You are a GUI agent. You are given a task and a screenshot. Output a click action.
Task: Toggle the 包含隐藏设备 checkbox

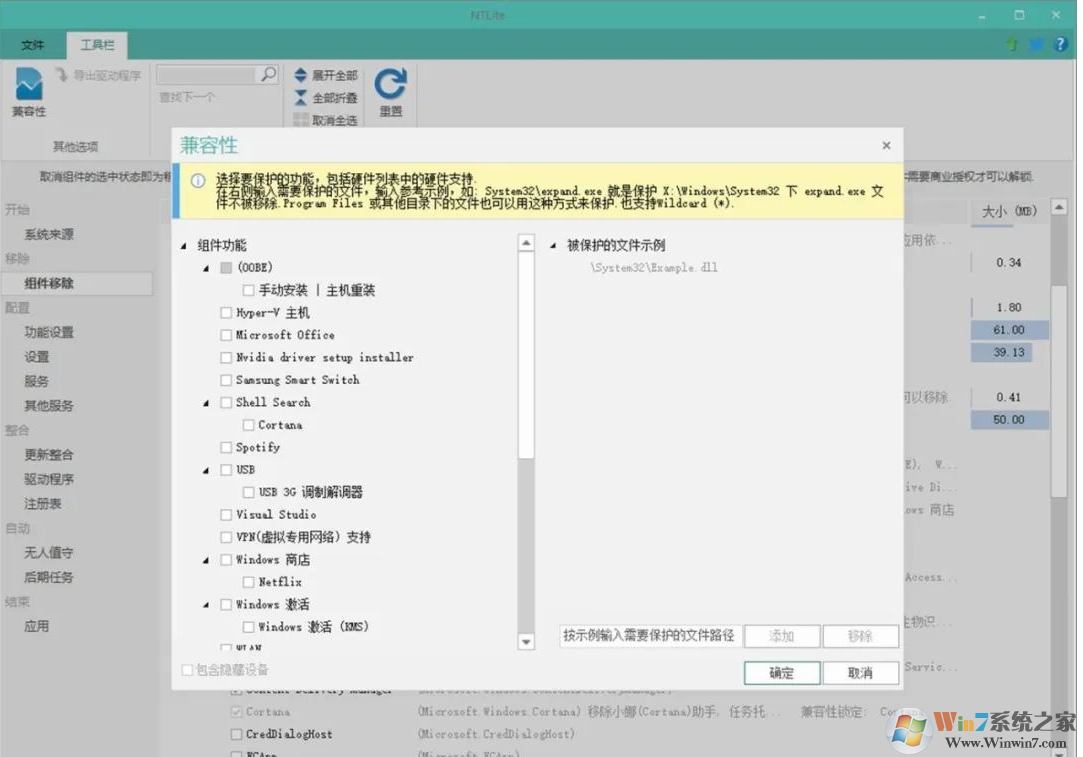click(187, 670)
